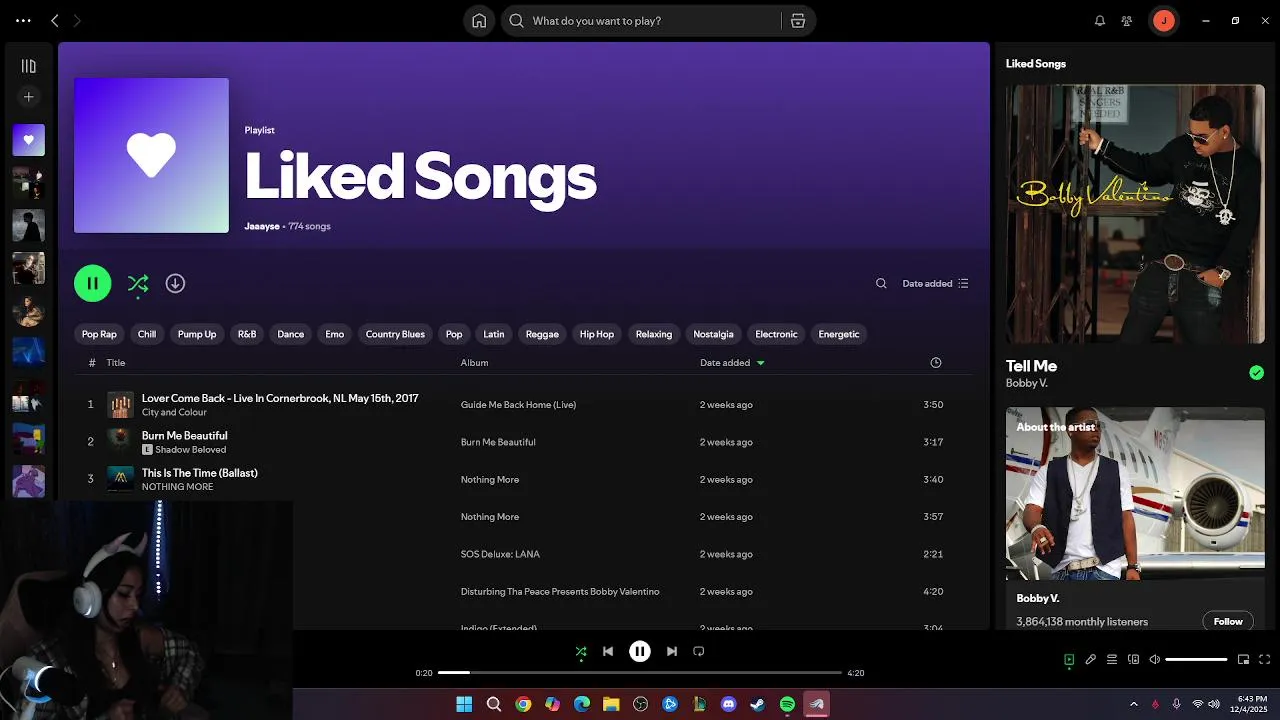Image resolution: width=1280 pixels, height=720 pixels.
Task: Sort by the Title column header
Action: click(x=116, y=362)
